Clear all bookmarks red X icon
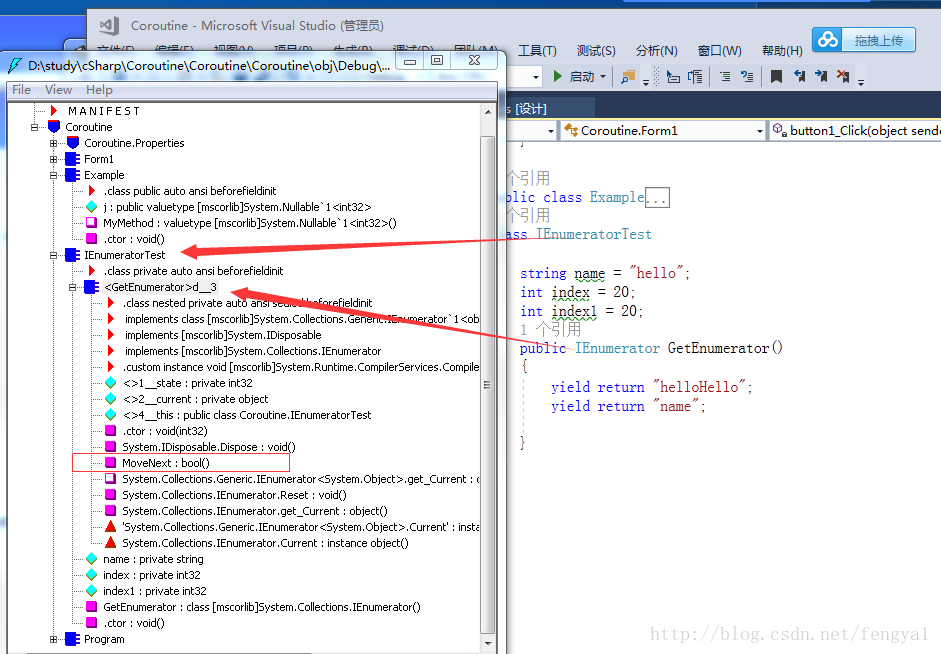The width and height of the screenshot is (941, 654). 843,76
